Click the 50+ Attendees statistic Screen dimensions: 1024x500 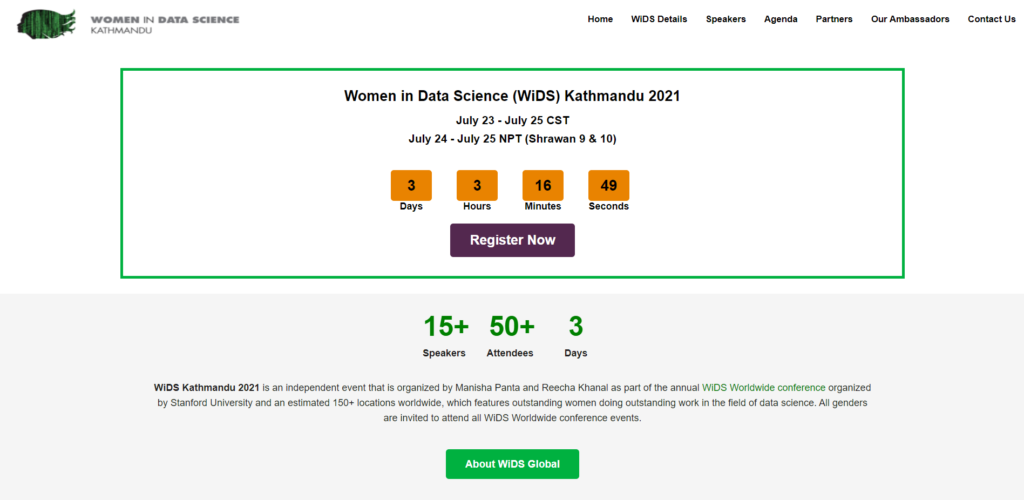pos(510,336)
